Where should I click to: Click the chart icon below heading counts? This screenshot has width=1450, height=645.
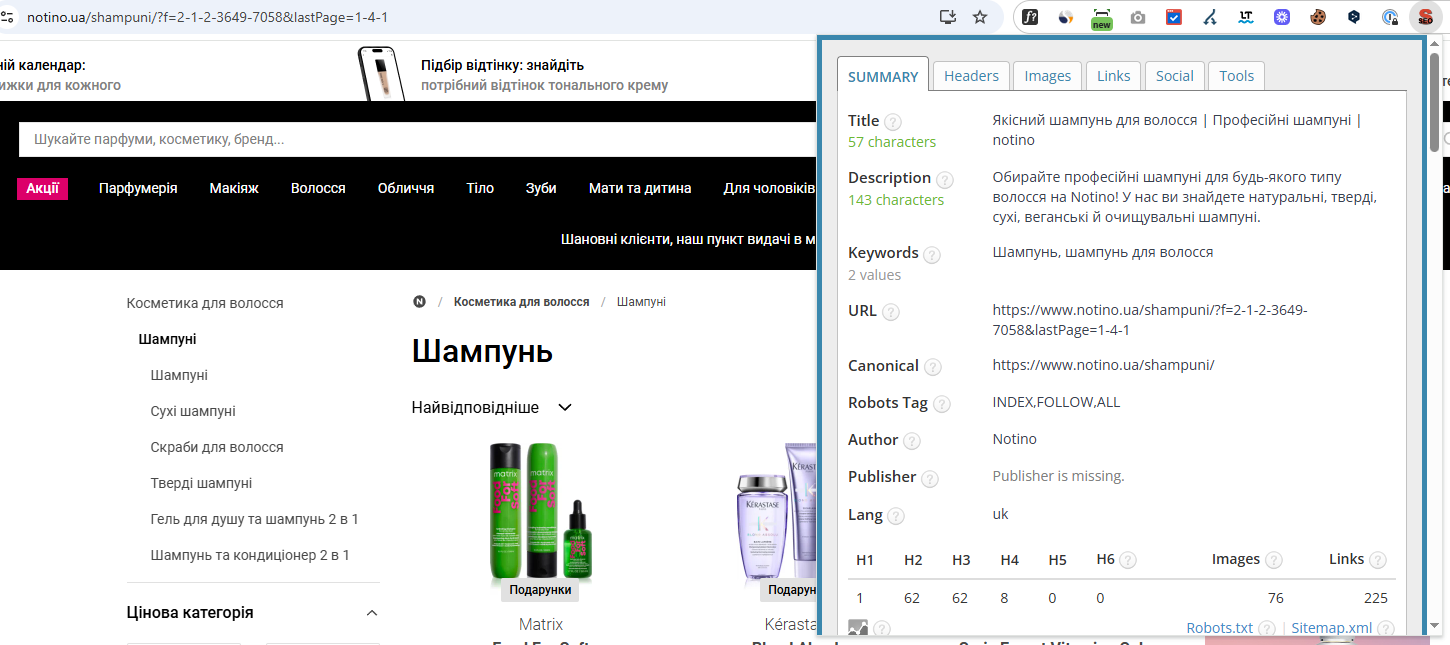click(858, 629)
